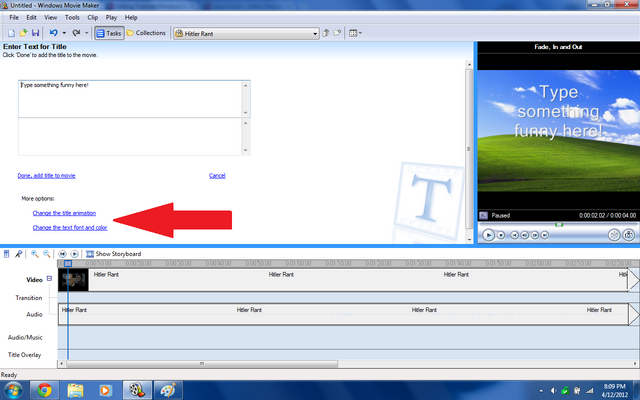Image resolution: width=640 pixels, height=400 pixels.
Task: Click 'Change the text font and color'
Action: click(x=70, y=227)
